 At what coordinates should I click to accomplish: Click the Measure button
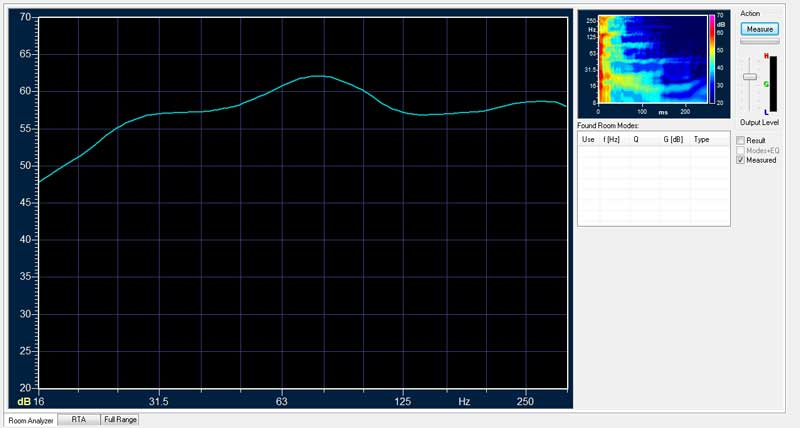coord(760,29)
